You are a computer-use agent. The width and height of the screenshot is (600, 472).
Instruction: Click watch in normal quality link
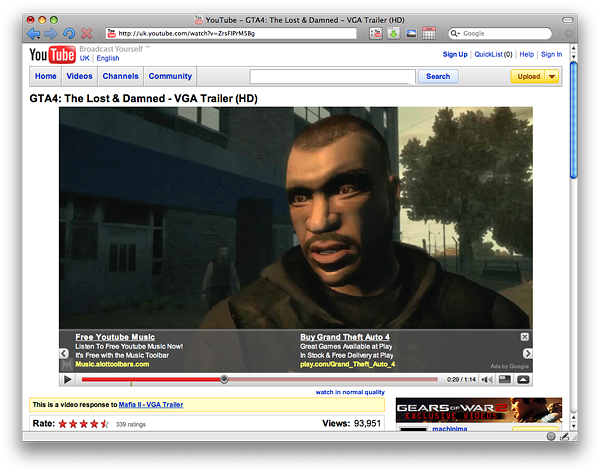click(350, 392)
